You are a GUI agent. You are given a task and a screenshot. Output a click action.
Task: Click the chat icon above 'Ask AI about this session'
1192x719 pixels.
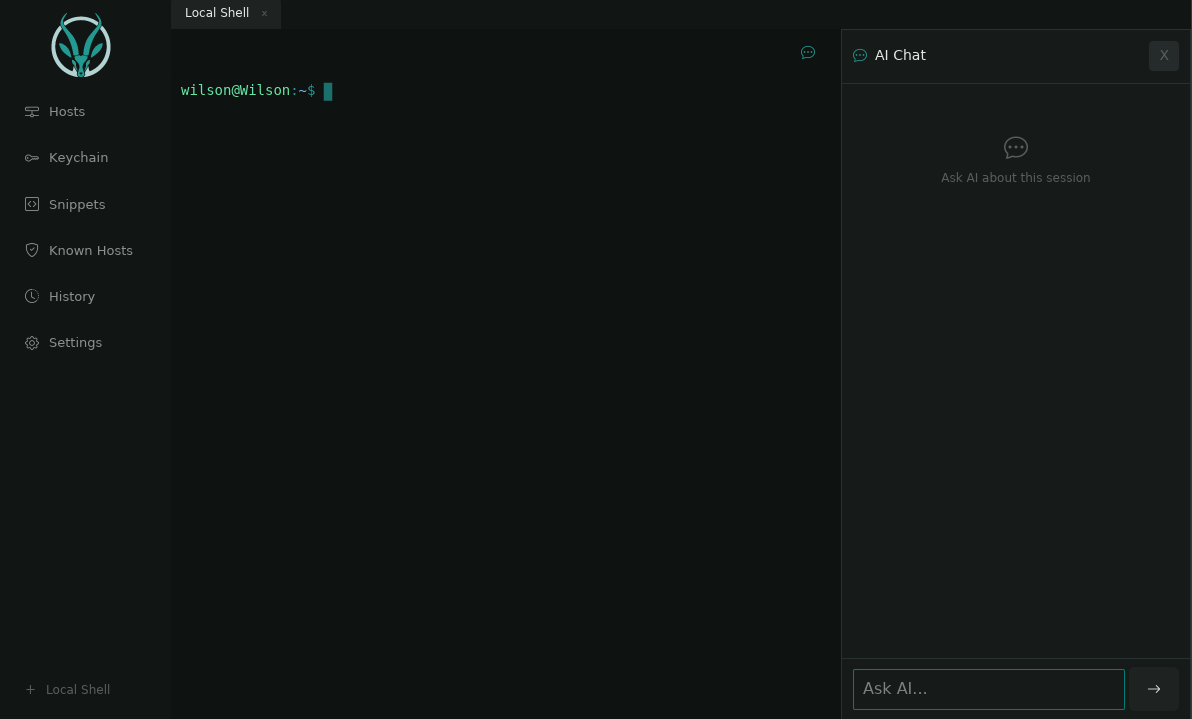pos(1015,147)
